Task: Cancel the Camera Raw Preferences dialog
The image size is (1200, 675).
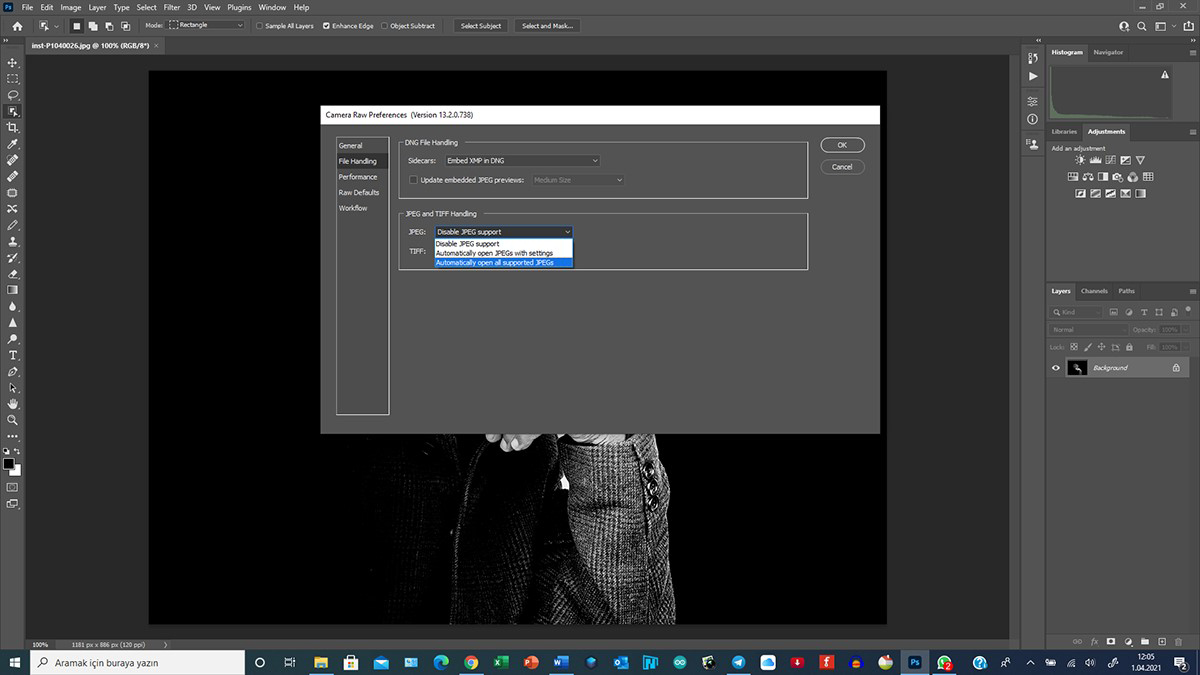Action: click(x=842, y=167)
